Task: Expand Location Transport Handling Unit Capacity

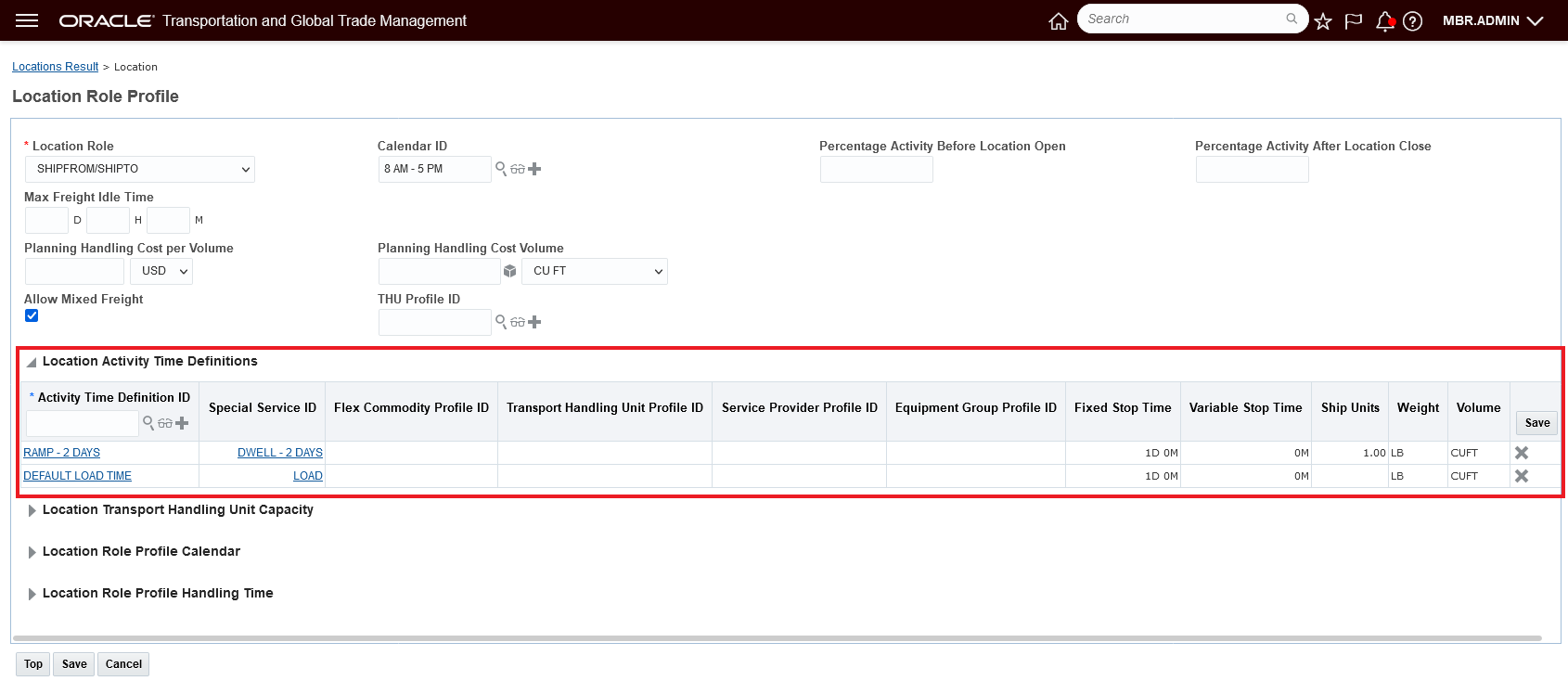Action: [x=32, y=510]
